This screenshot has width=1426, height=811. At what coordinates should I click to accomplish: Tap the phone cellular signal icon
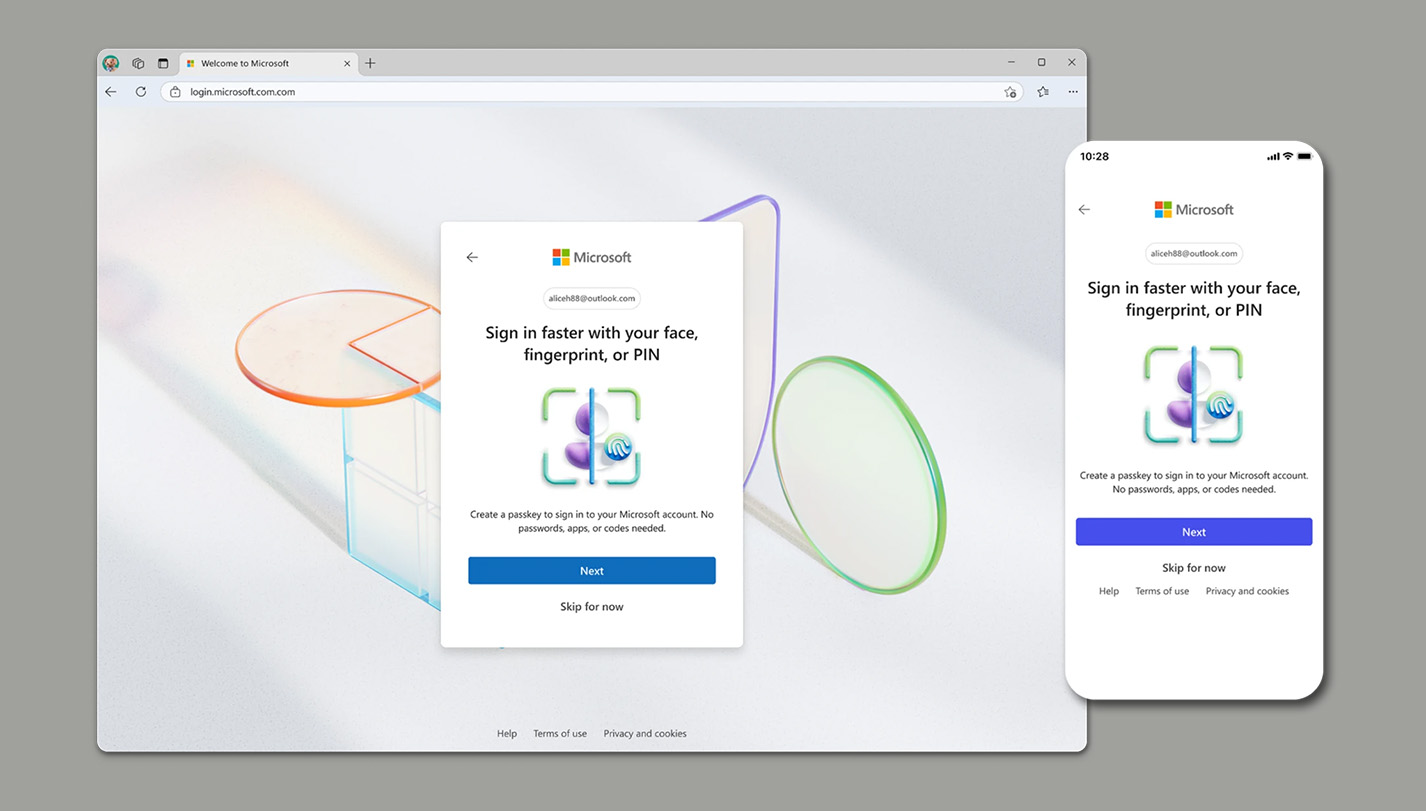(1273, 157)
